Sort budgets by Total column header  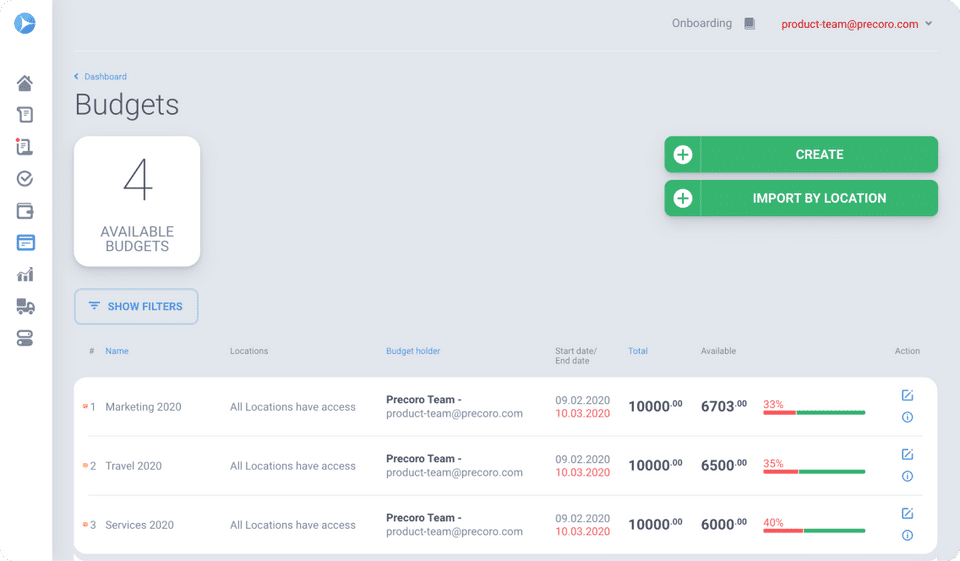click(638, 351)
